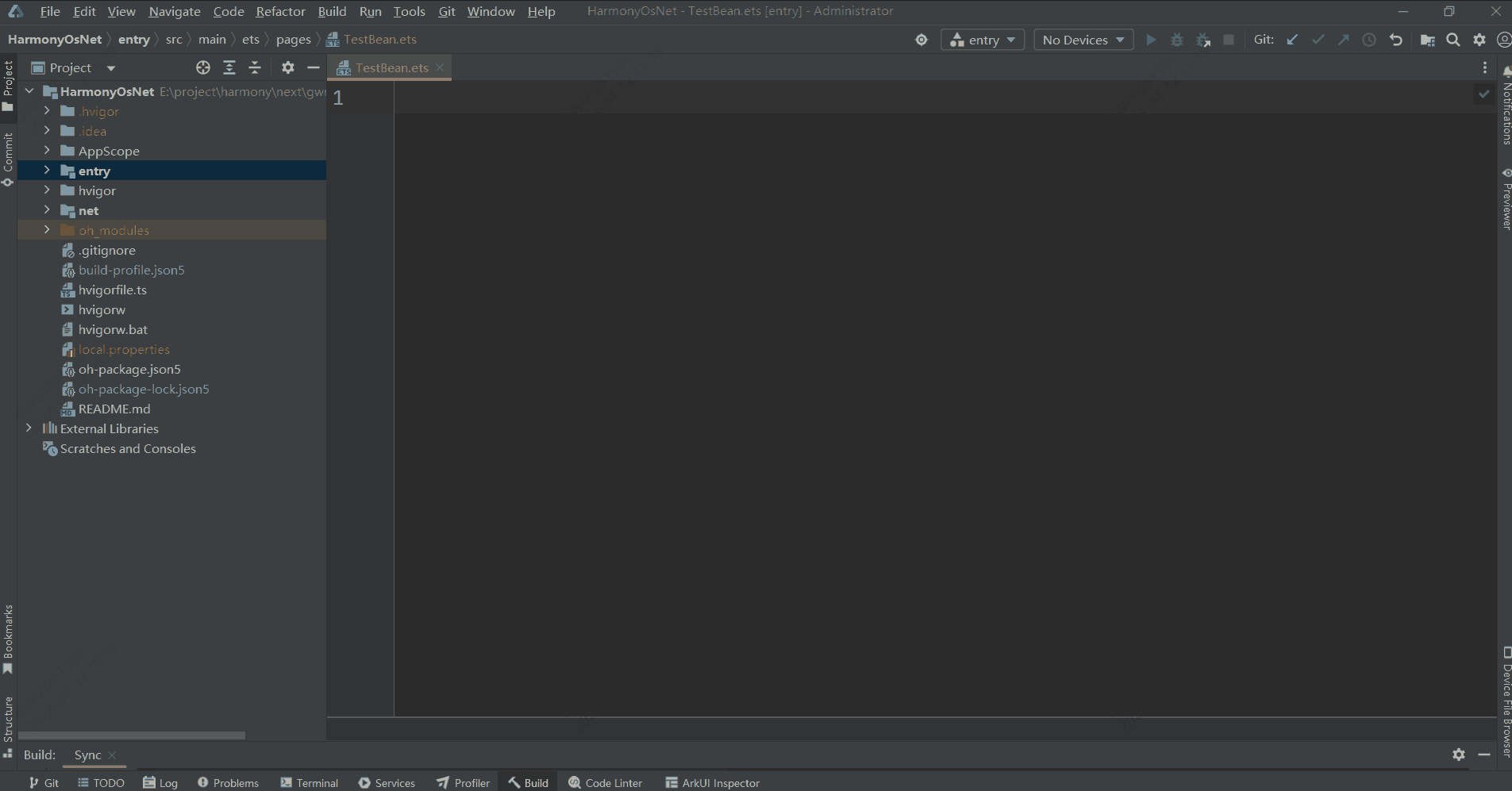Click the Attach debugger to process icon
Screen dimensions: 1512x791
(x=1203, y=40)
